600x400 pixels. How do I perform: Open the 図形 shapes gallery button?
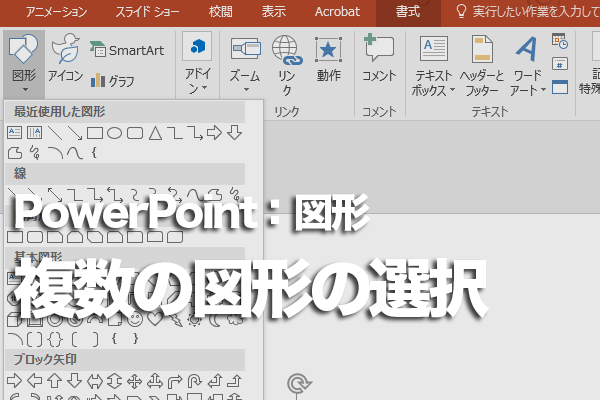coord(24,64)
